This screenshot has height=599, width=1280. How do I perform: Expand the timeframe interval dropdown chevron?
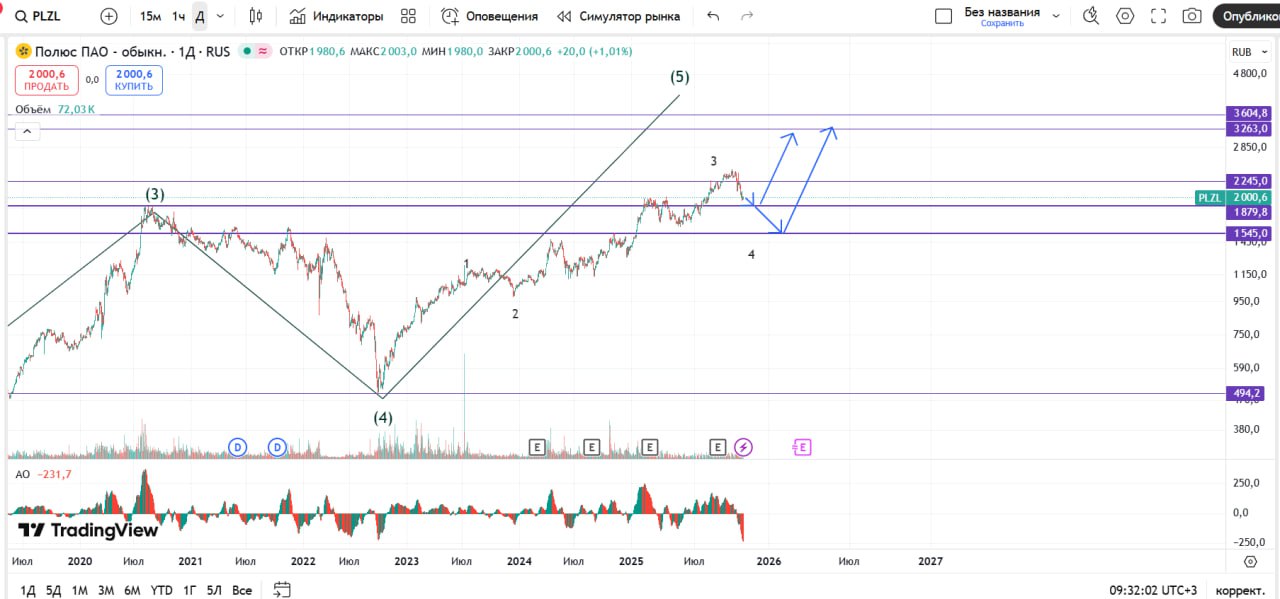point(221,16)
